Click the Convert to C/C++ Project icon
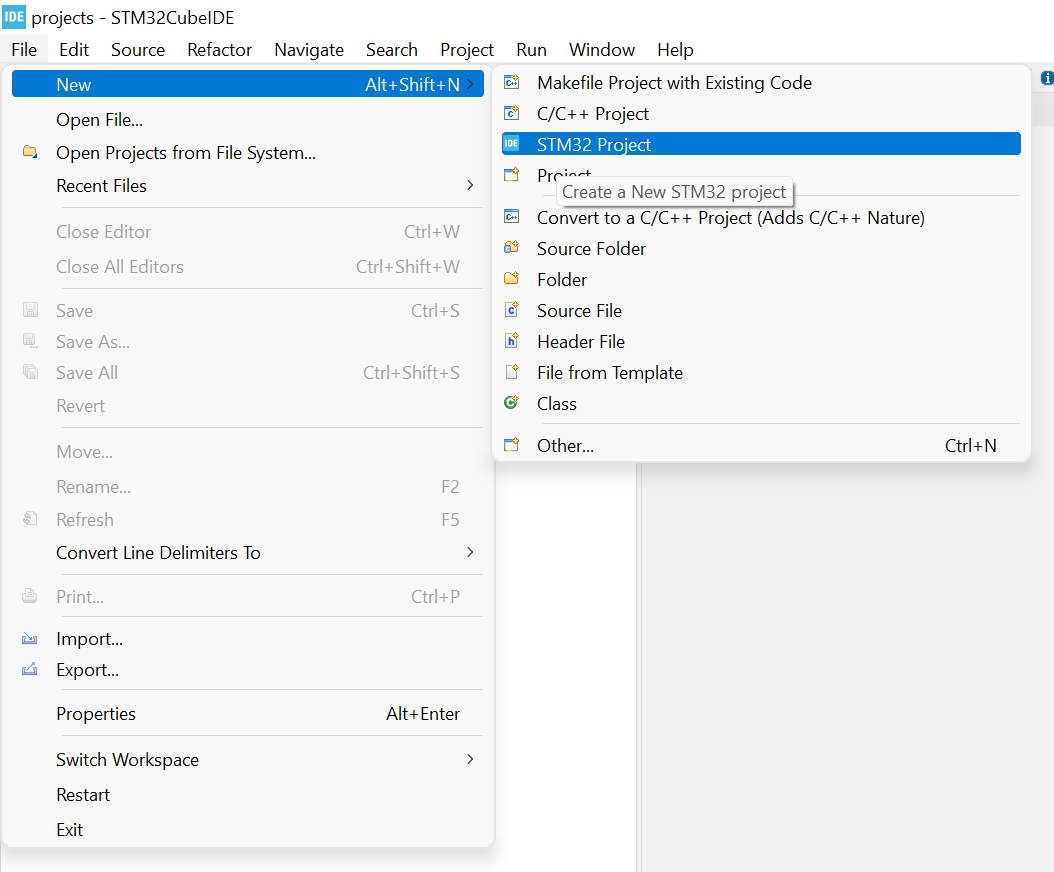 (512, 216)
